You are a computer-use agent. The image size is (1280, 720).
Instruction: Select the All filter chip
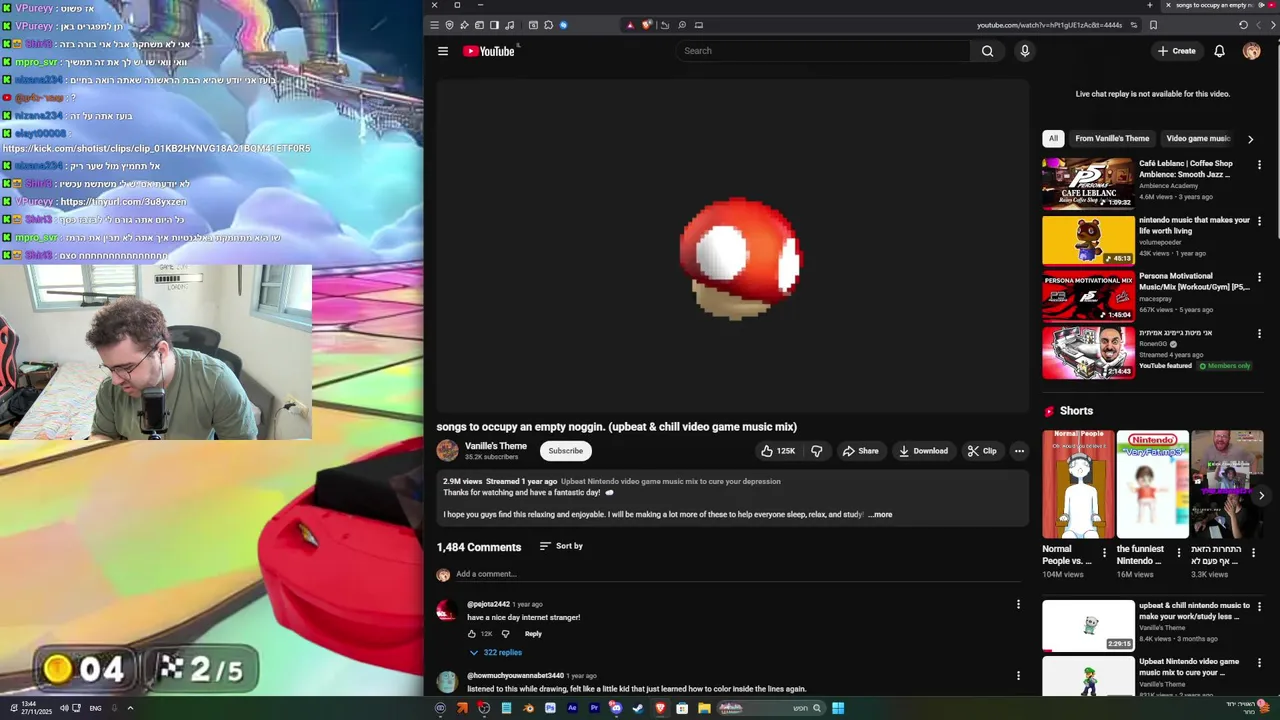tap(1053, 138)
